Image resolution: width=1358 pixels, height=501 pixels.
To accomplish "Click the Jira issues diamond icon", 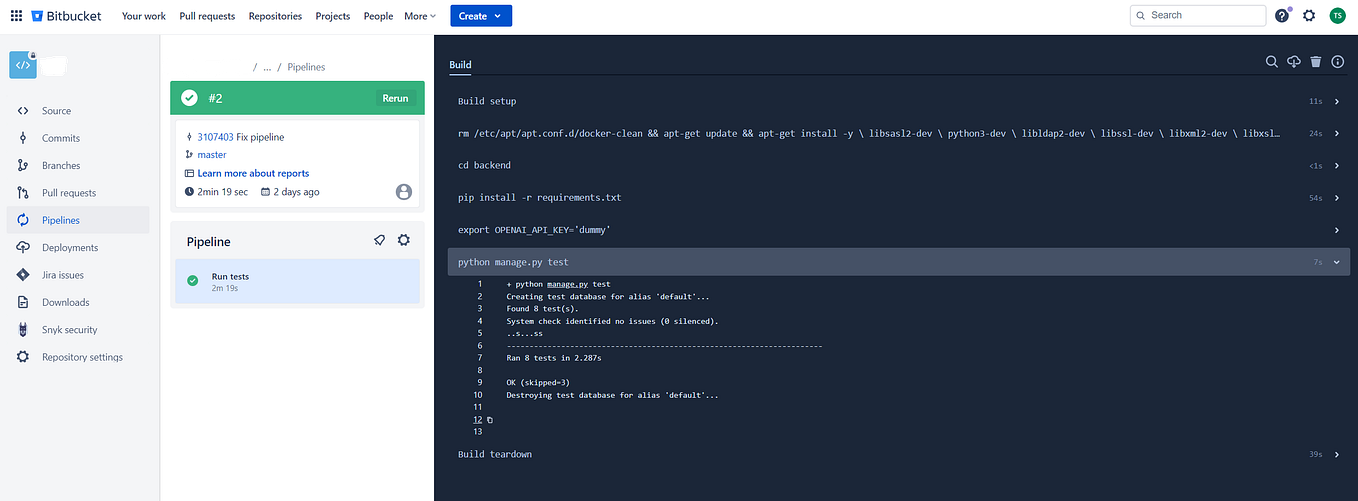I will [23, 275].
